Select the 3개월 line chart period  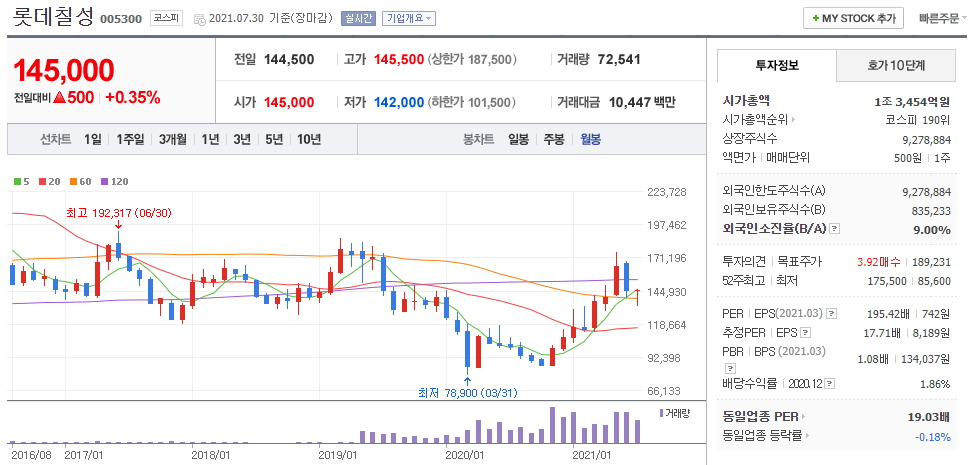(173, 139)
